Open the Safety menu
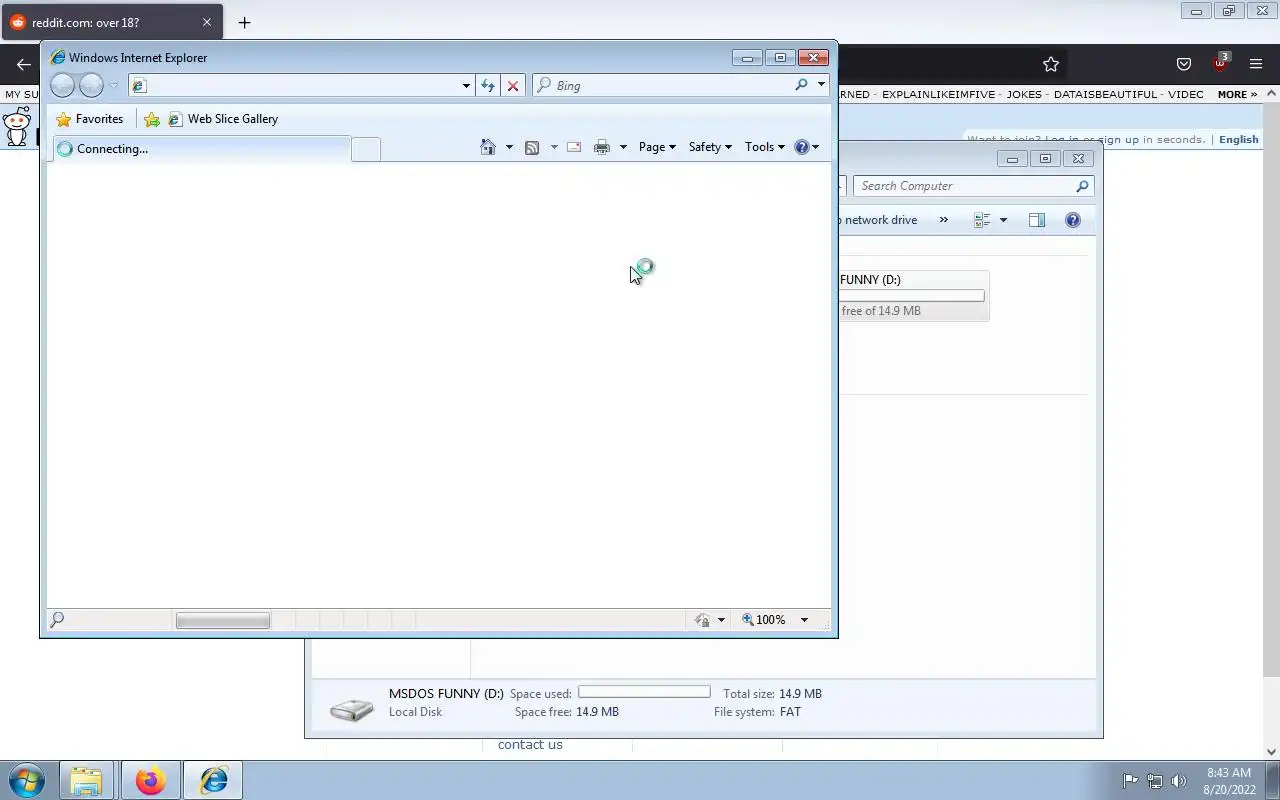The image size is (1280, 800). 710,147
